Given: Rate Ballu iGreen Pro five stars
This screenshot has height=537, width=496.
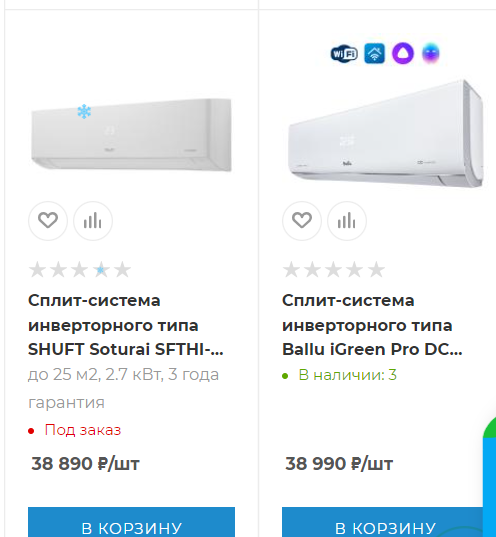Looking at the screenshot, I should pyautogui.click(x=376, y=270).
